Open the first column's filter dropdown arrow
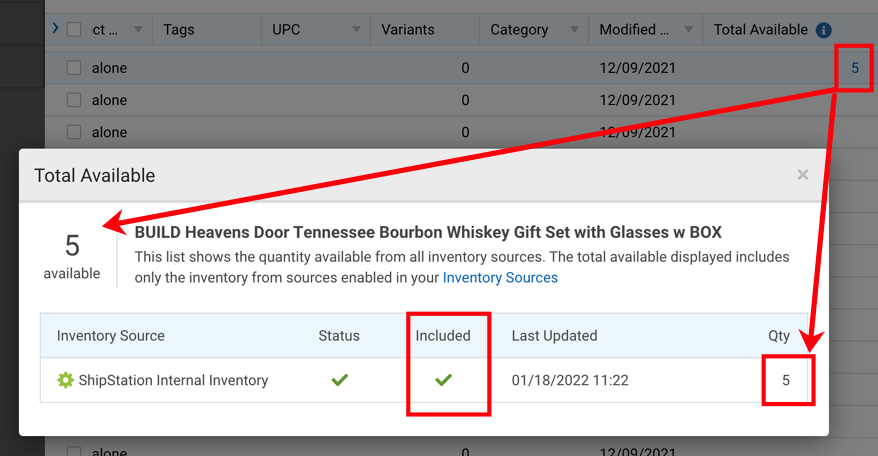878x456 pixels. coord(138,30)
